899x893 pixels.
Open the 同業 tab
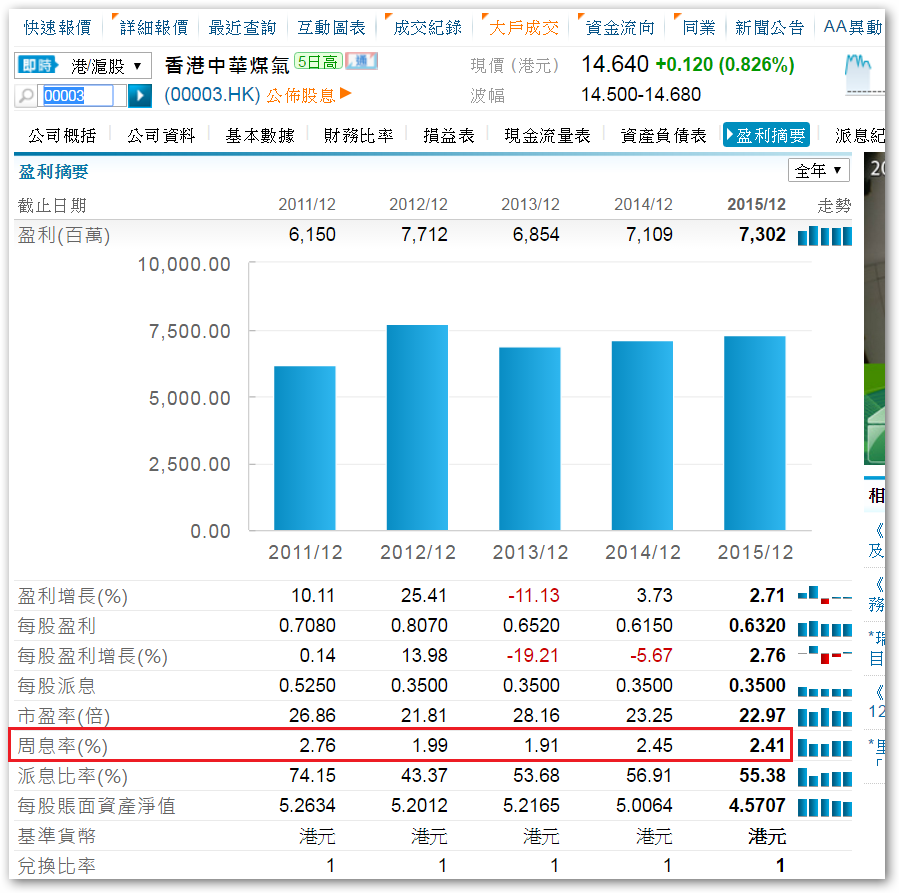click(699, 27)
